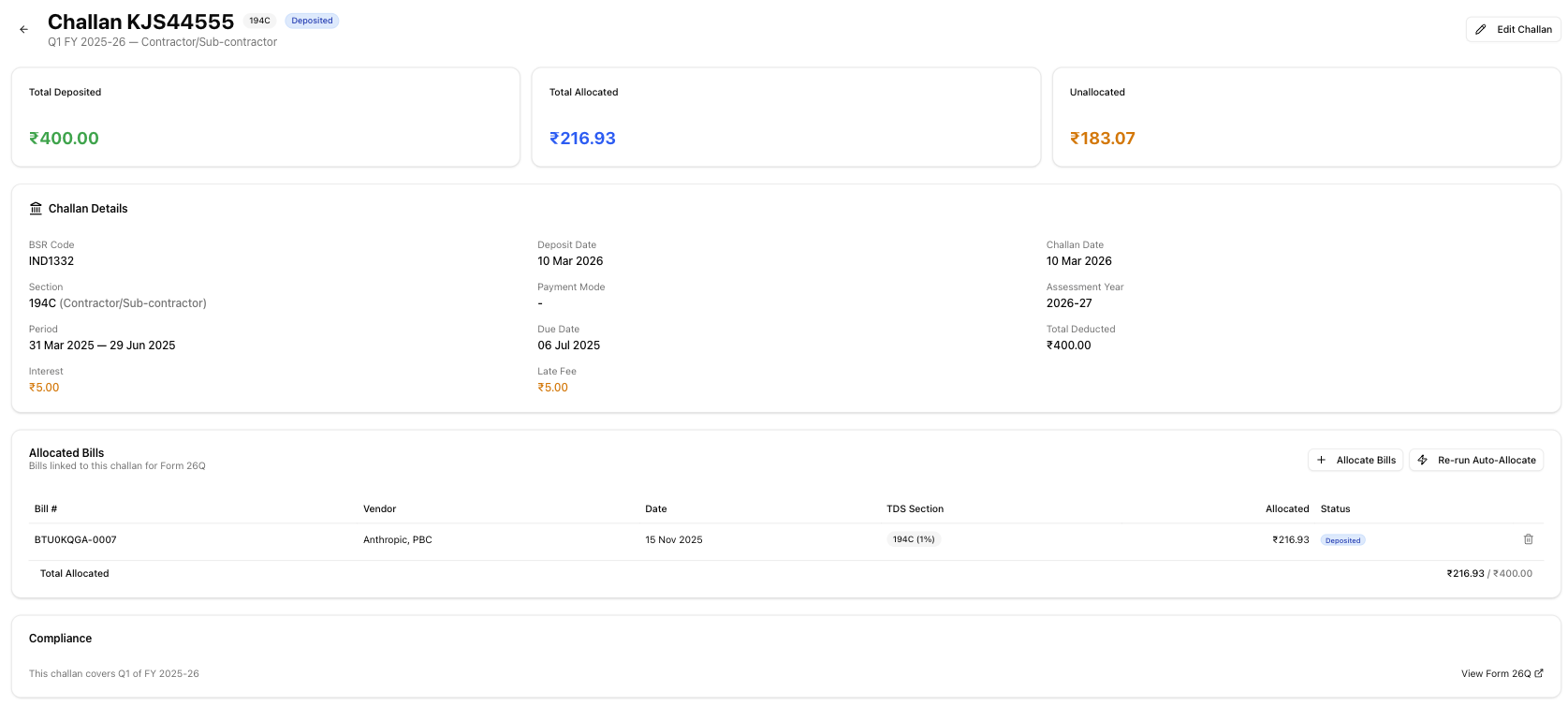Click the 194C (1%) TDS section tag
Screen dimensions: 1568x706
tap(913, 539)
